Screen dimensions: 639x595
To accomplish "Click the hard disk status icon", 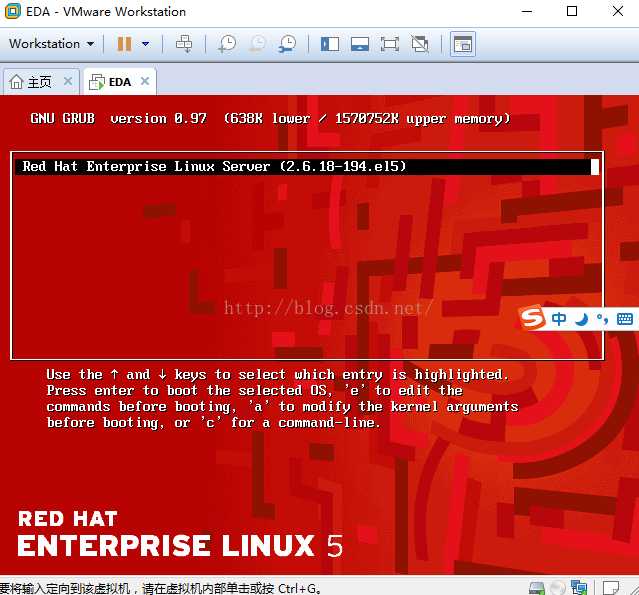I will 536,588.
